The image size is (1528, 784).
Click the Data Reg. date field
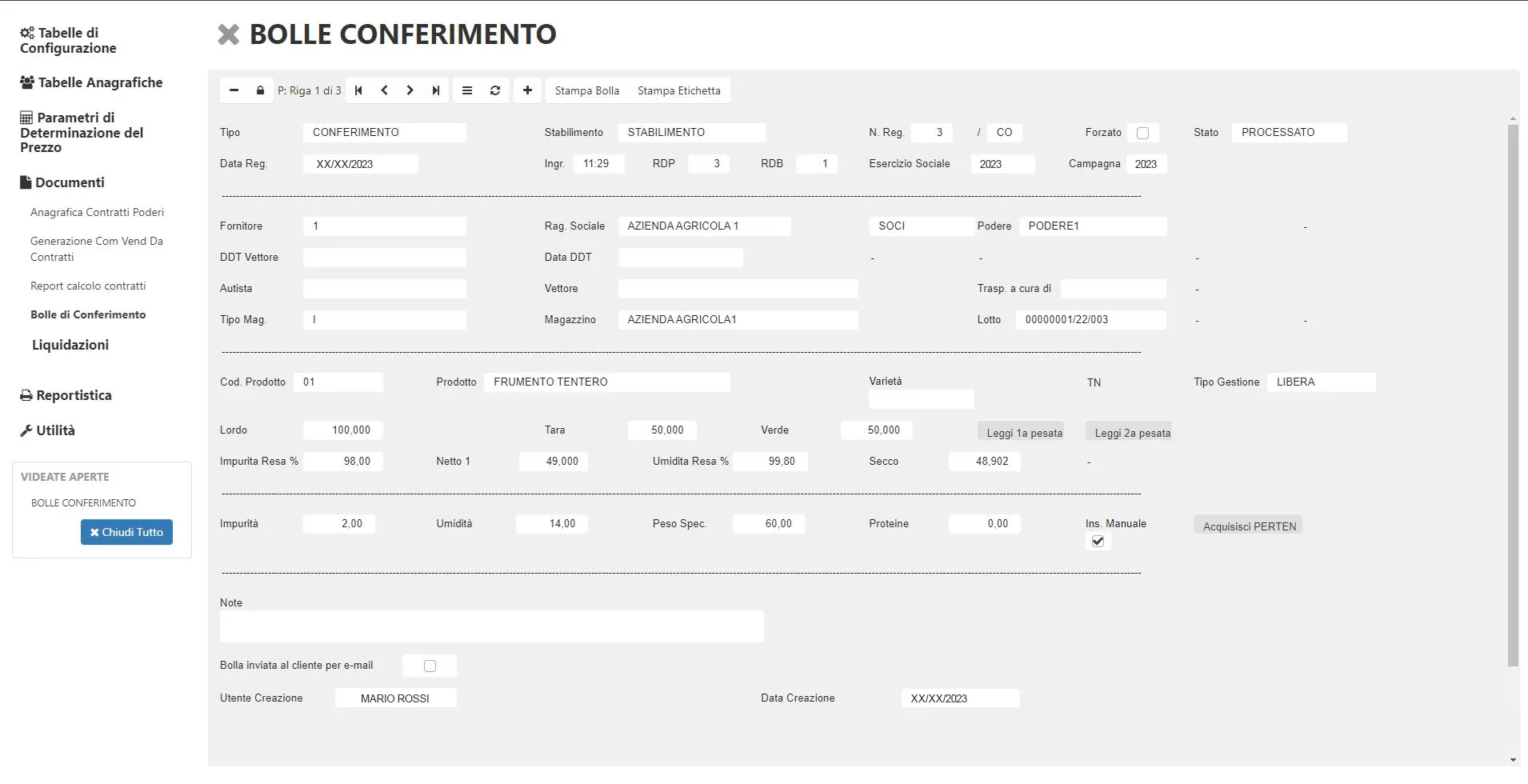pyautogui.click(x=361, y=164)
